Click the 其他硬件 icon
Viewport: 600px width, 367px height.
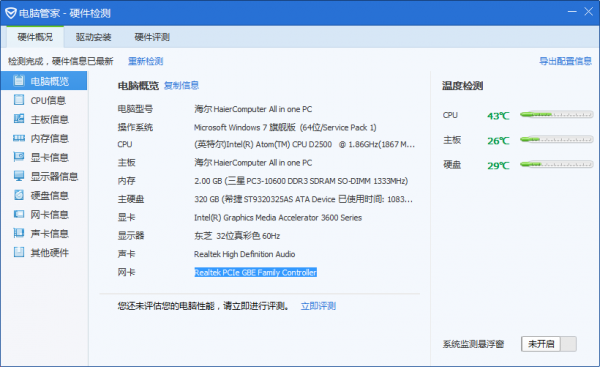point(19,252)
